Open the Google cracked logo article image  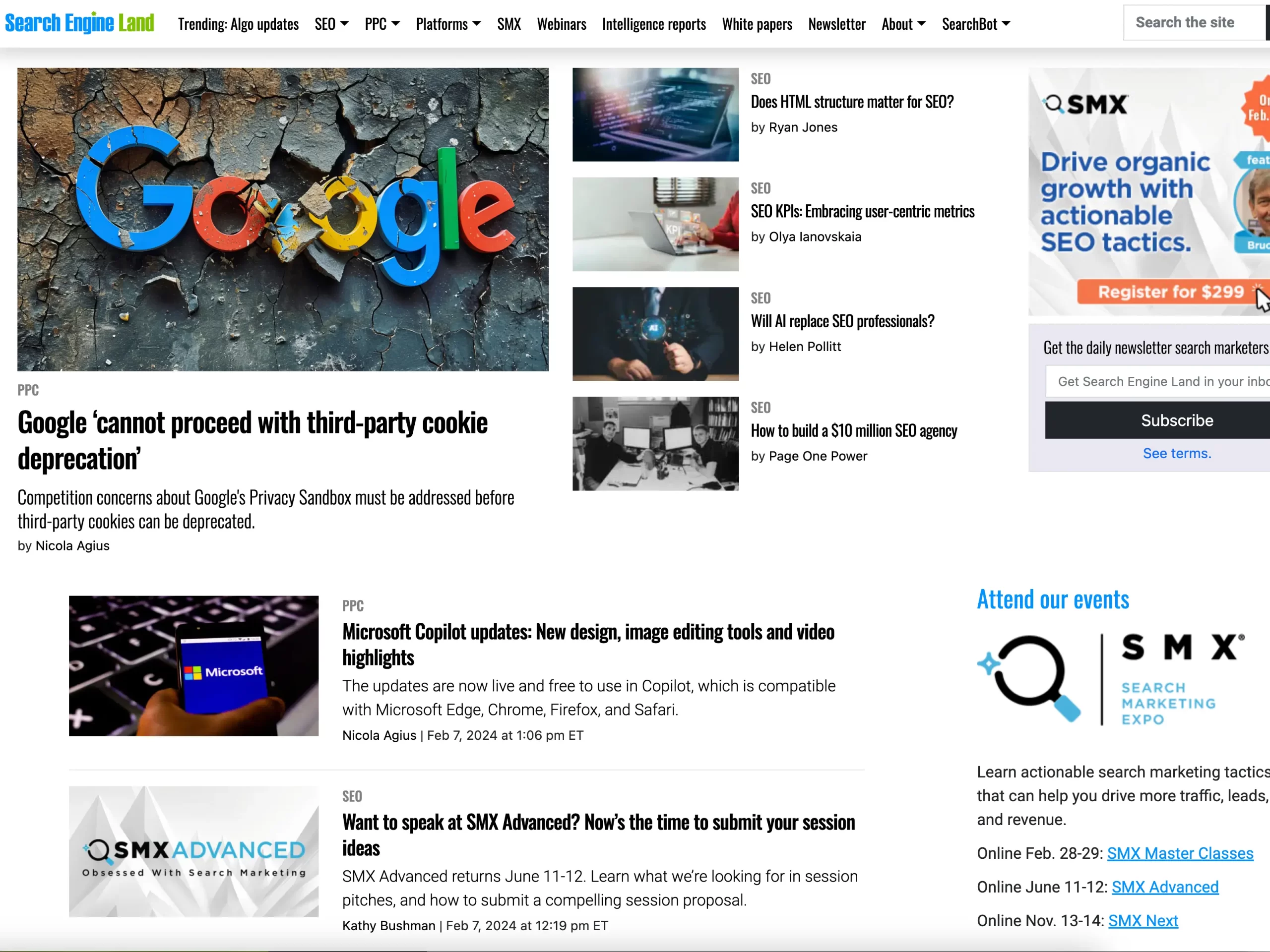[283, 219]
